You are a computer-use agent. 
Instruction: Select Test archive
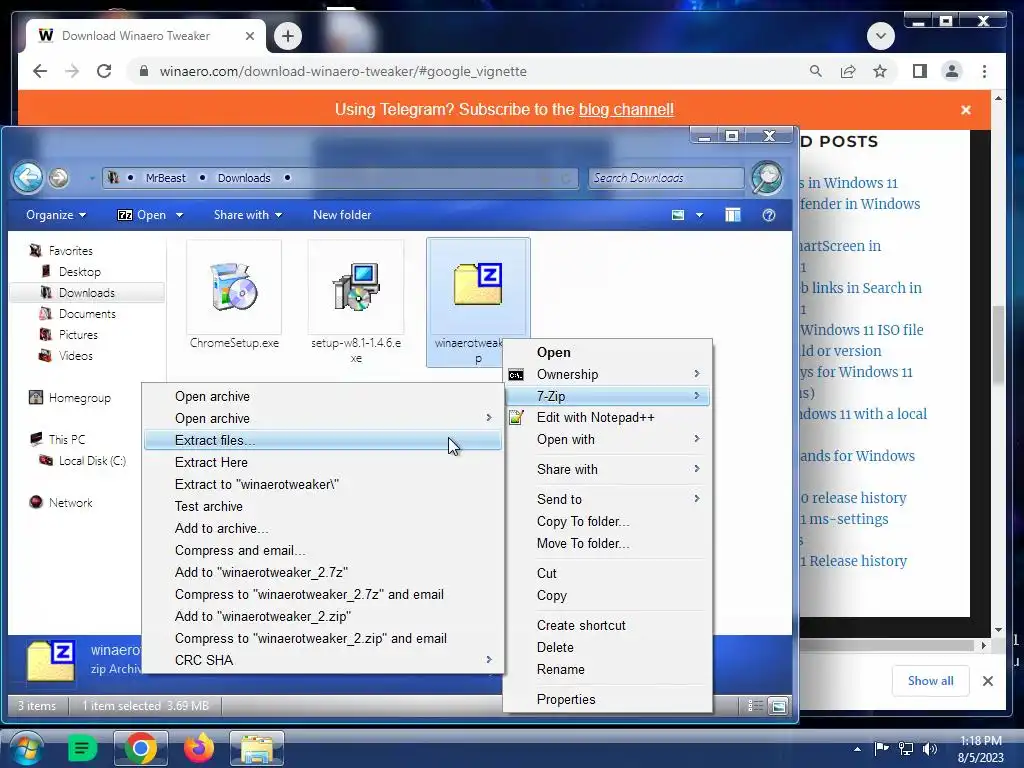pos(323,506)
